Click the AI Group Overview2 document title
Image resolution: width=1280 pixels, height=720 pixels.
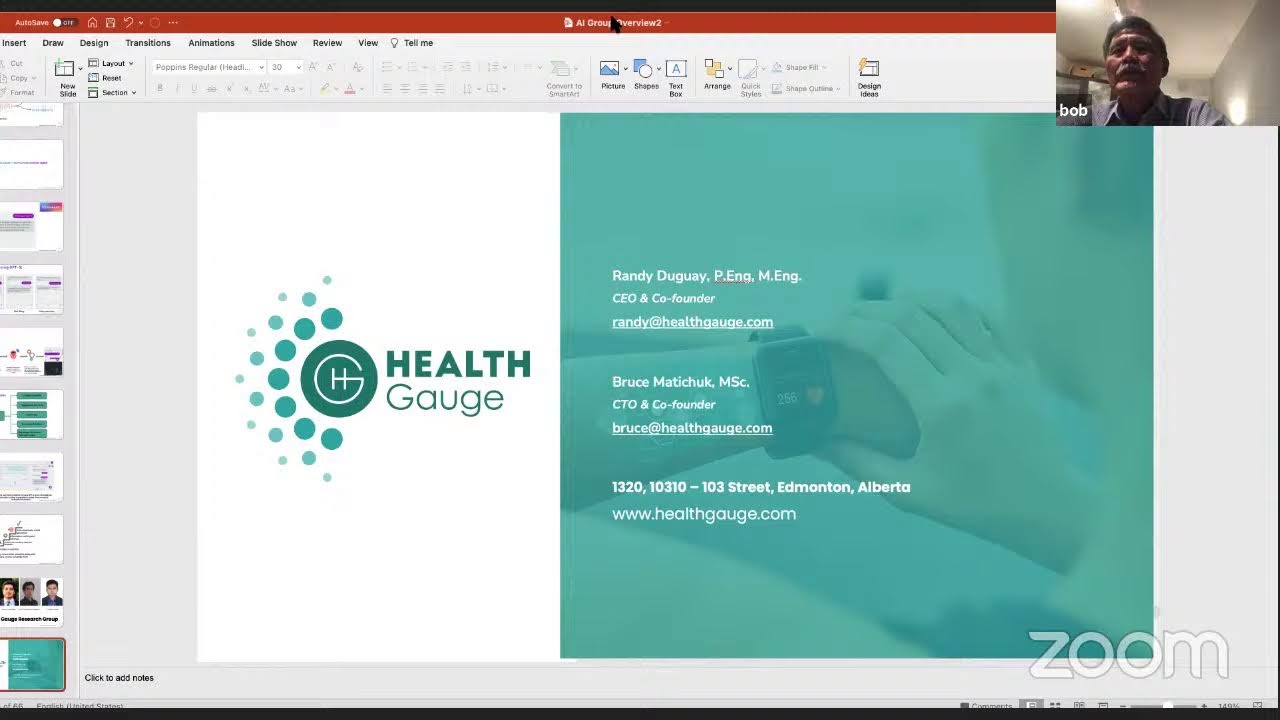618,22
